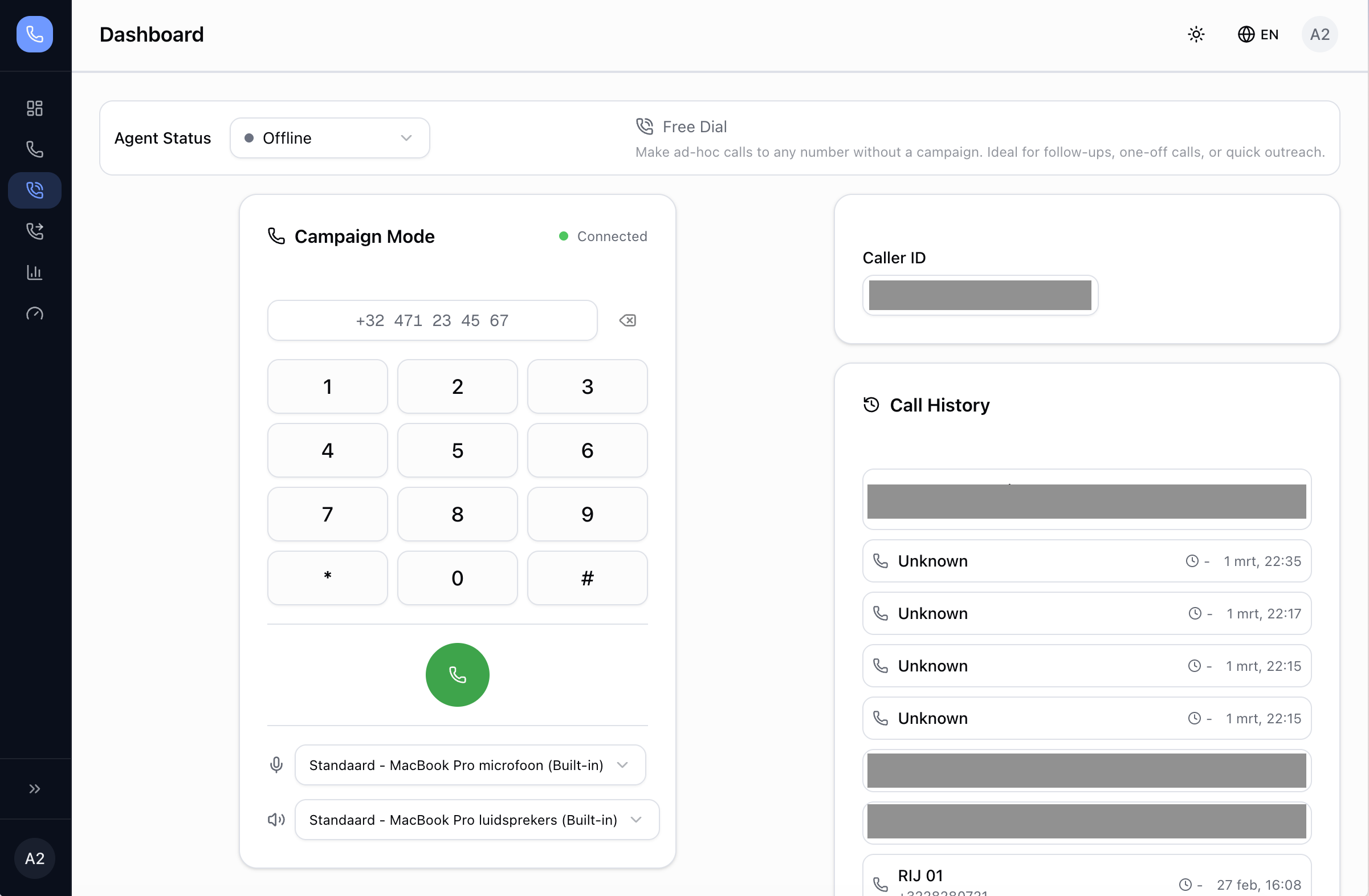The image size is (1369, 896).
Task: Open the Dashboard grid icon in sidebar
Action: click(35, 108)
